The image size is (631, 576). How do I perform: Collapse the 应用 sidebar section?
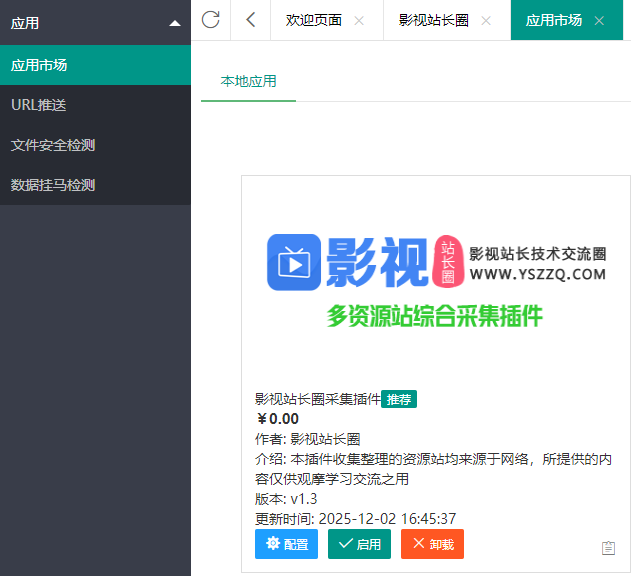tap(95, 23)
